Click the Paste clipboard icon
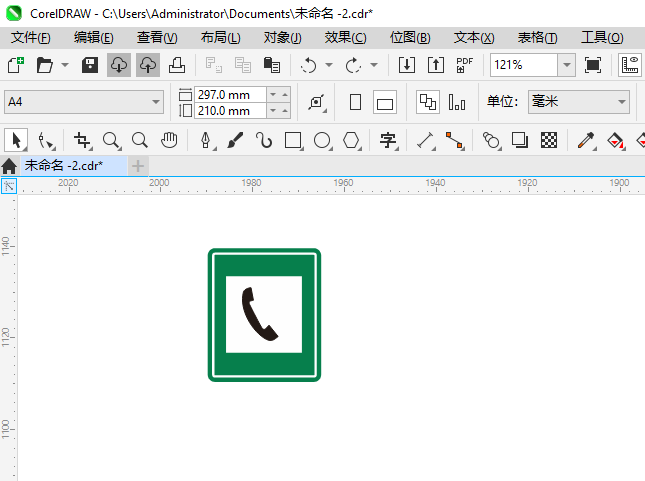The image size is (645, 481). point(271,65)
